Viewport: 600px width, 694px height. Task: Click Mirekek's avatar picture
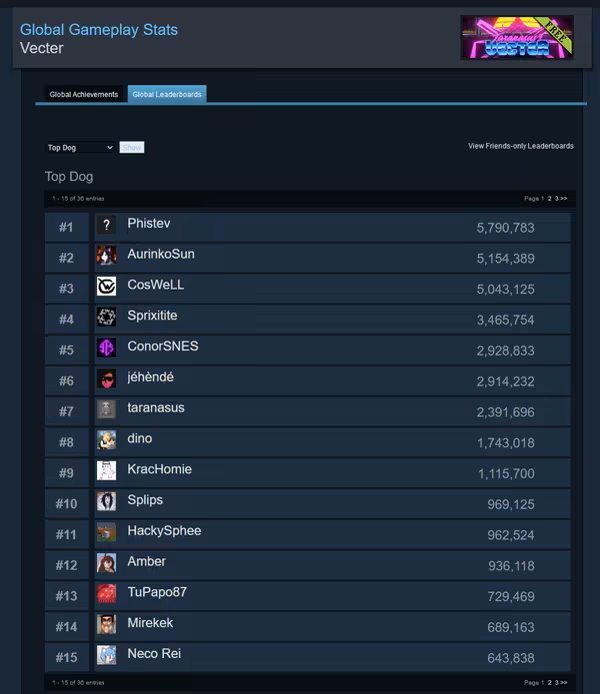(106, 625)
